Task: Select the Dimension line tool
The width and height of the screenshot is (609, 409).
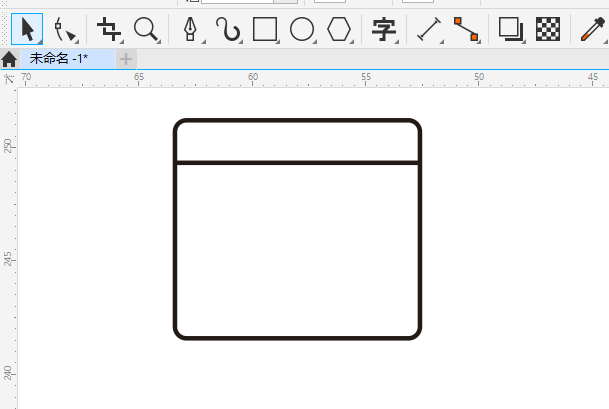Action: pos(429,29)
